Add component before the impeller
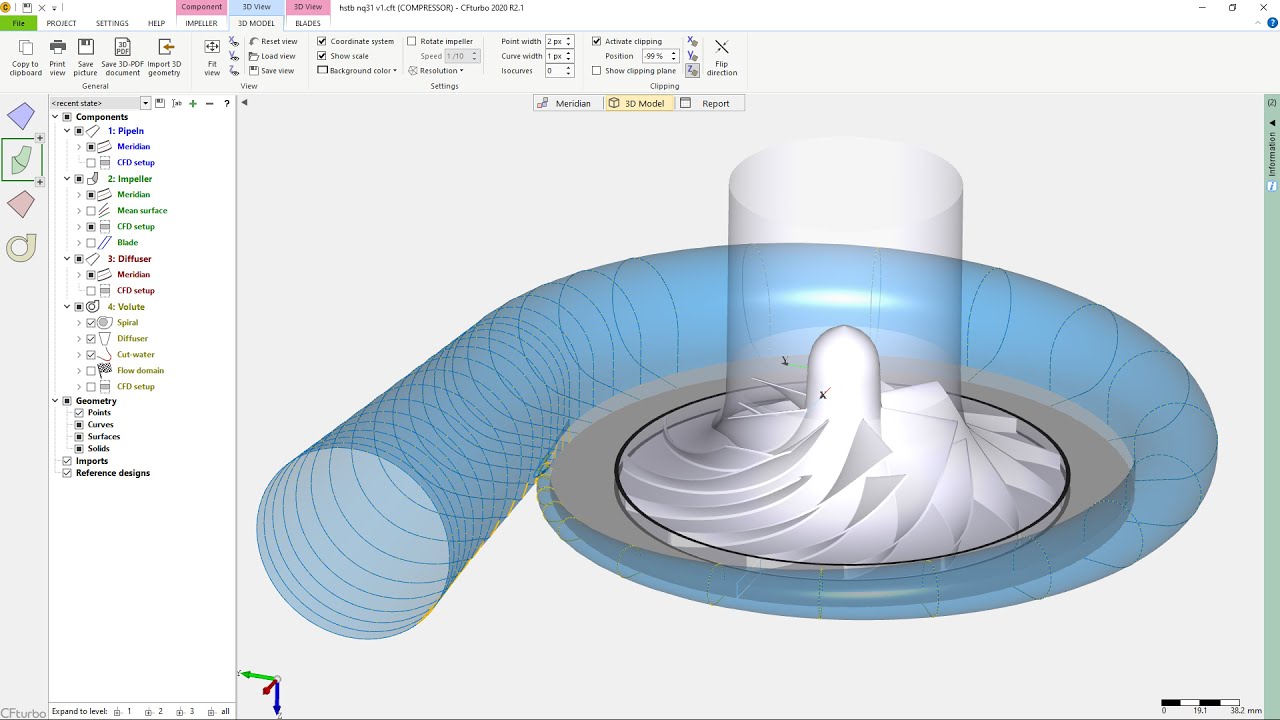This screenshot has height=720, width=1280. 39,138
